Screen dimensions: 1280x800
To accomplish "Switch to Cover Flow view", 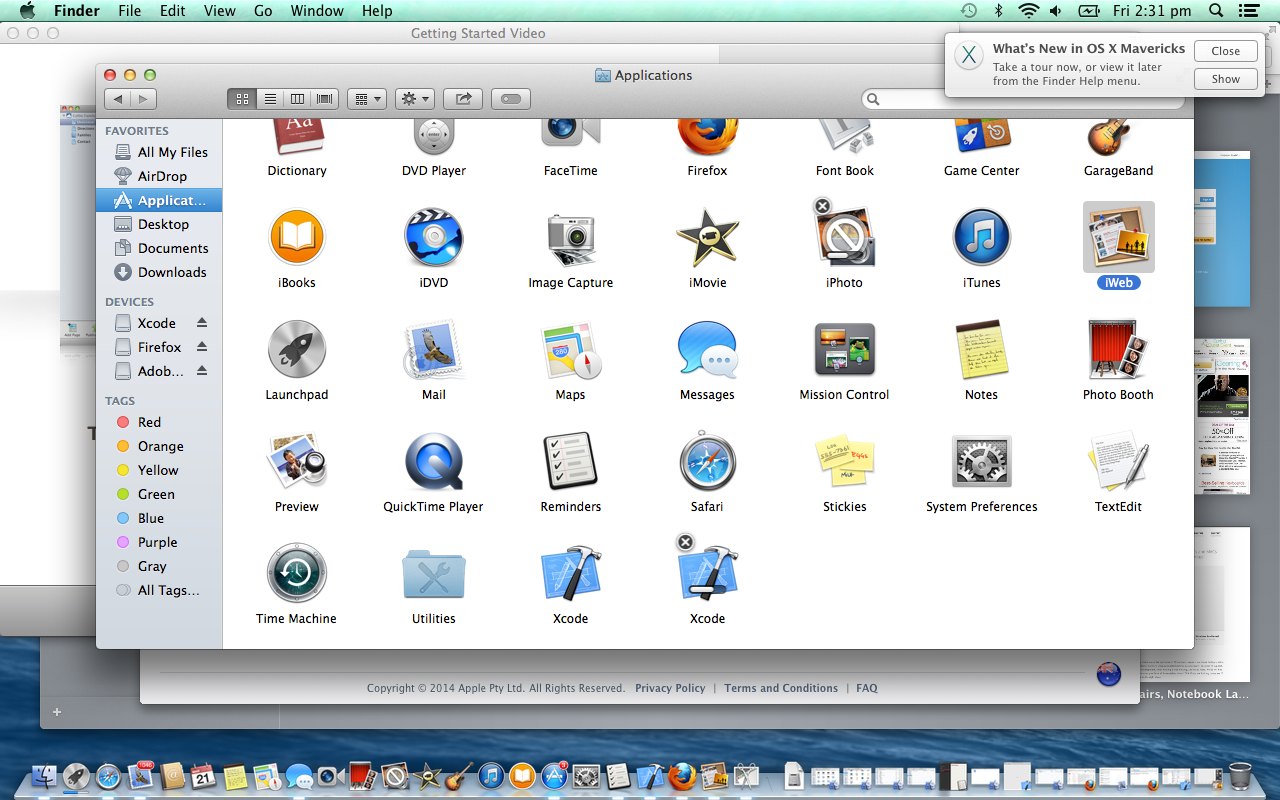I will pos(325,99).
